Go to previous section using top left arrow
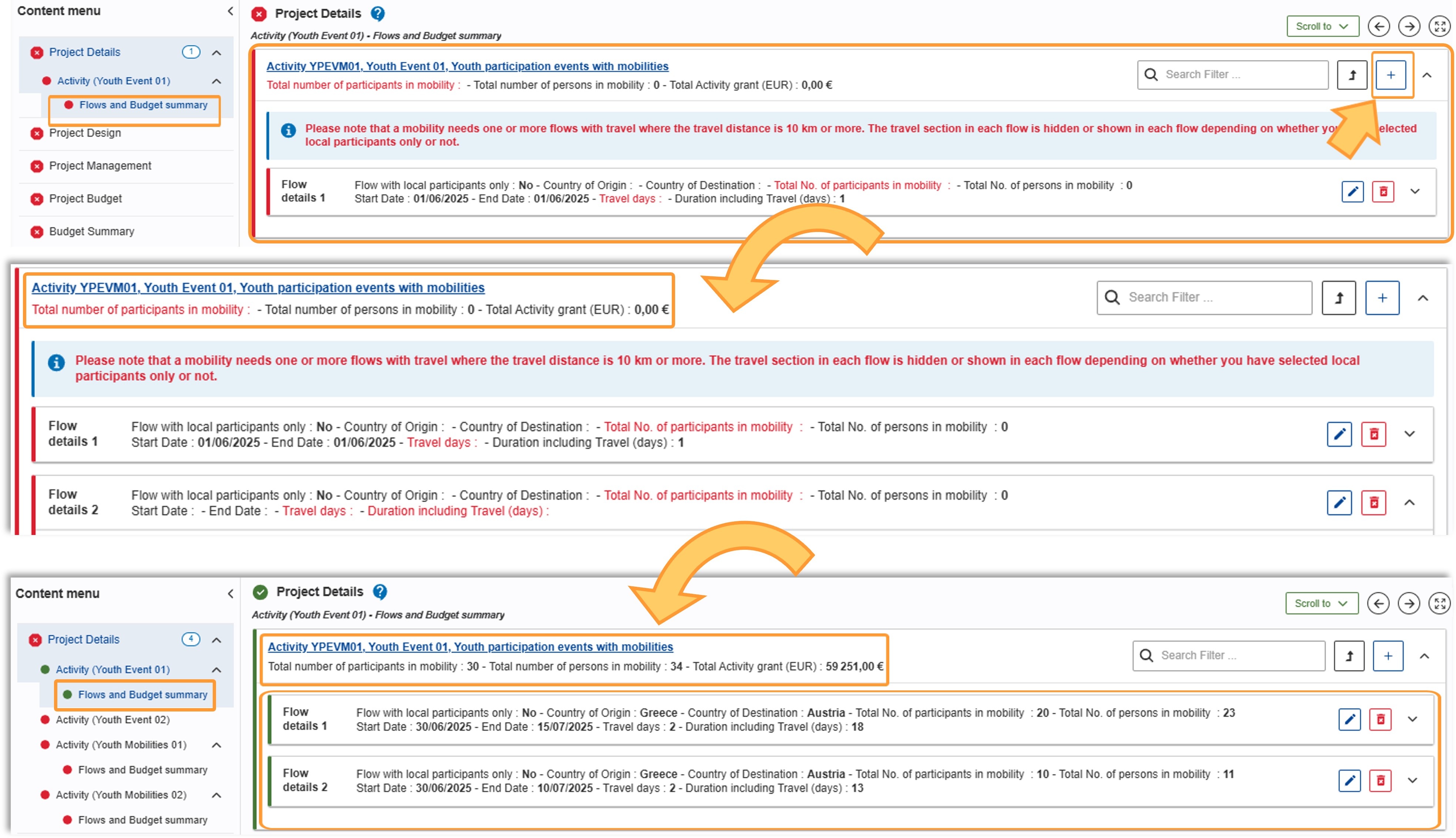This screenshot has width=1456, height=838. [x=1378, y=26]
